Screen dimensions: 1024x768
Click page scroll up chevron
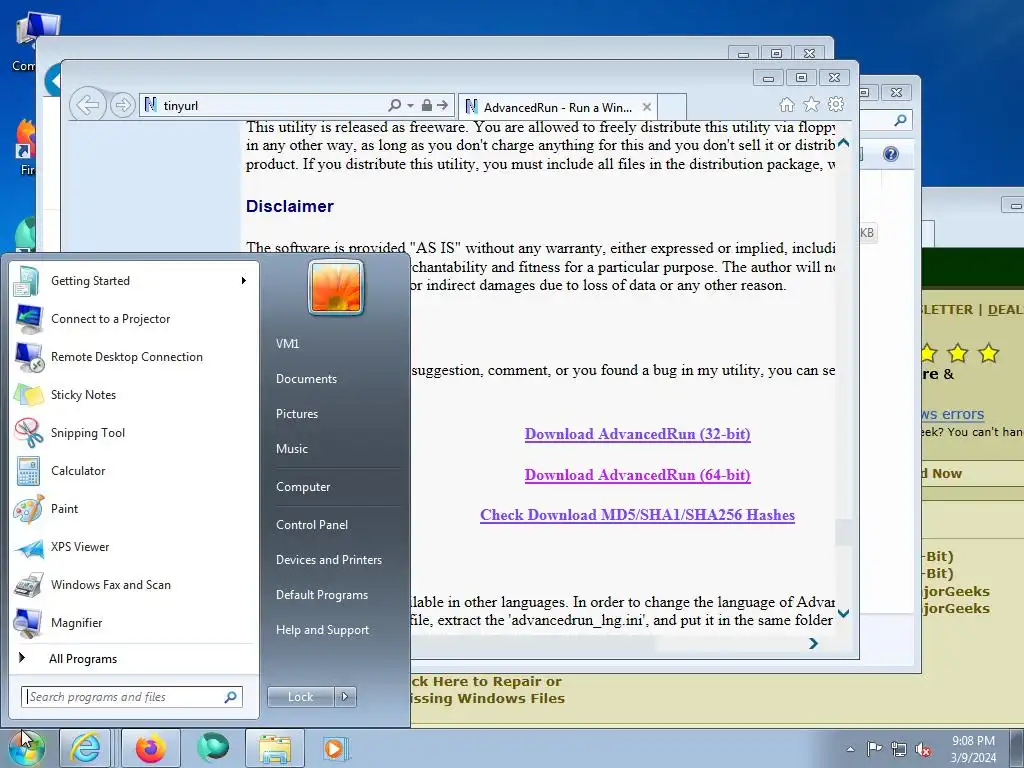click(x=844, y=142)
